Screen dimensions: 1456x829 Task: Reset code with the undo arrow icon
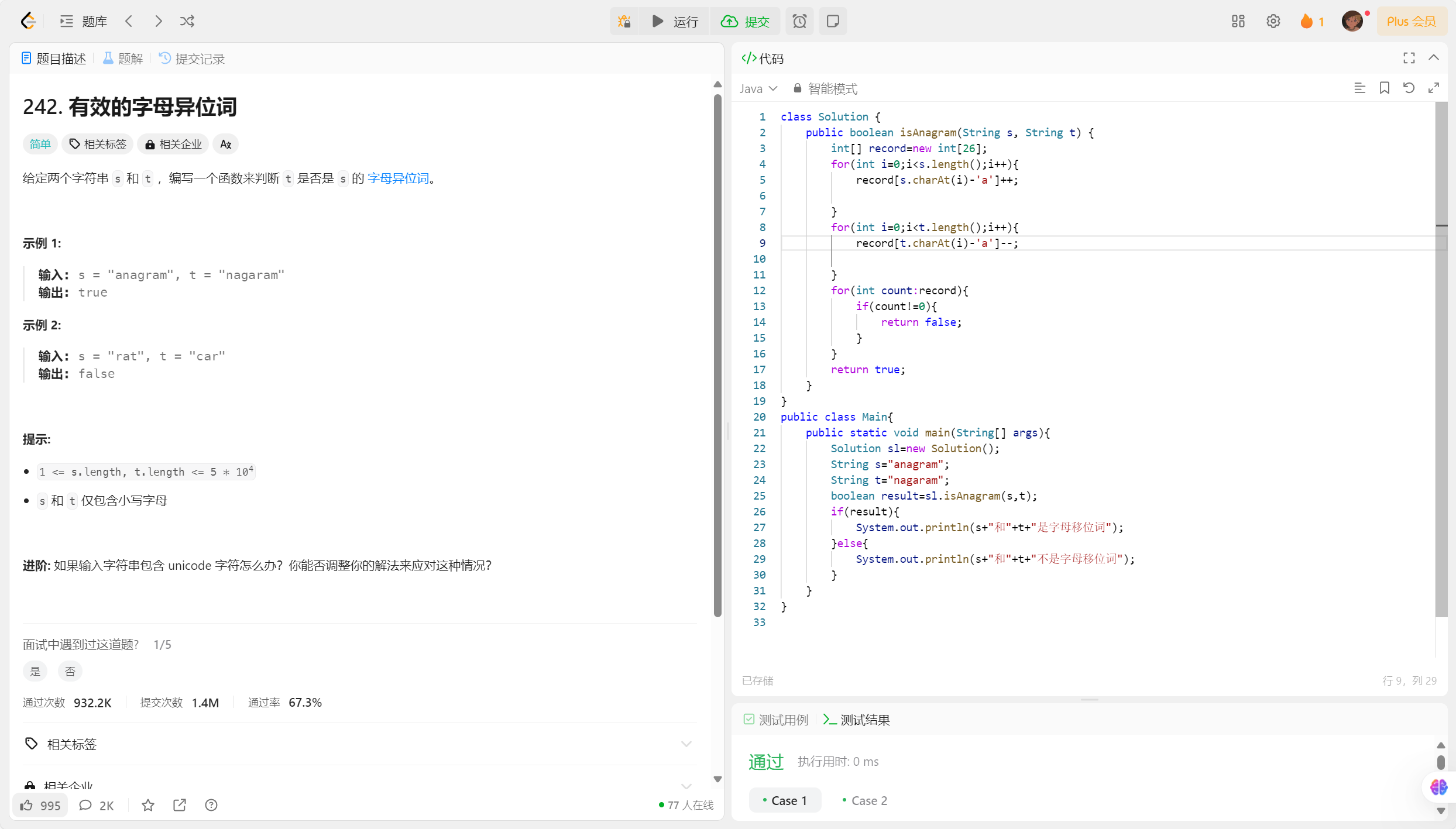coord(1409,88)
